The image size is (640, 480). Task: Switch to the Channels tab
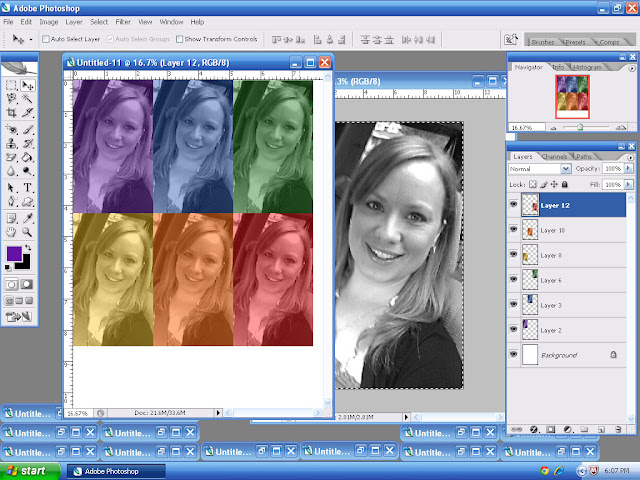[555, 156]
